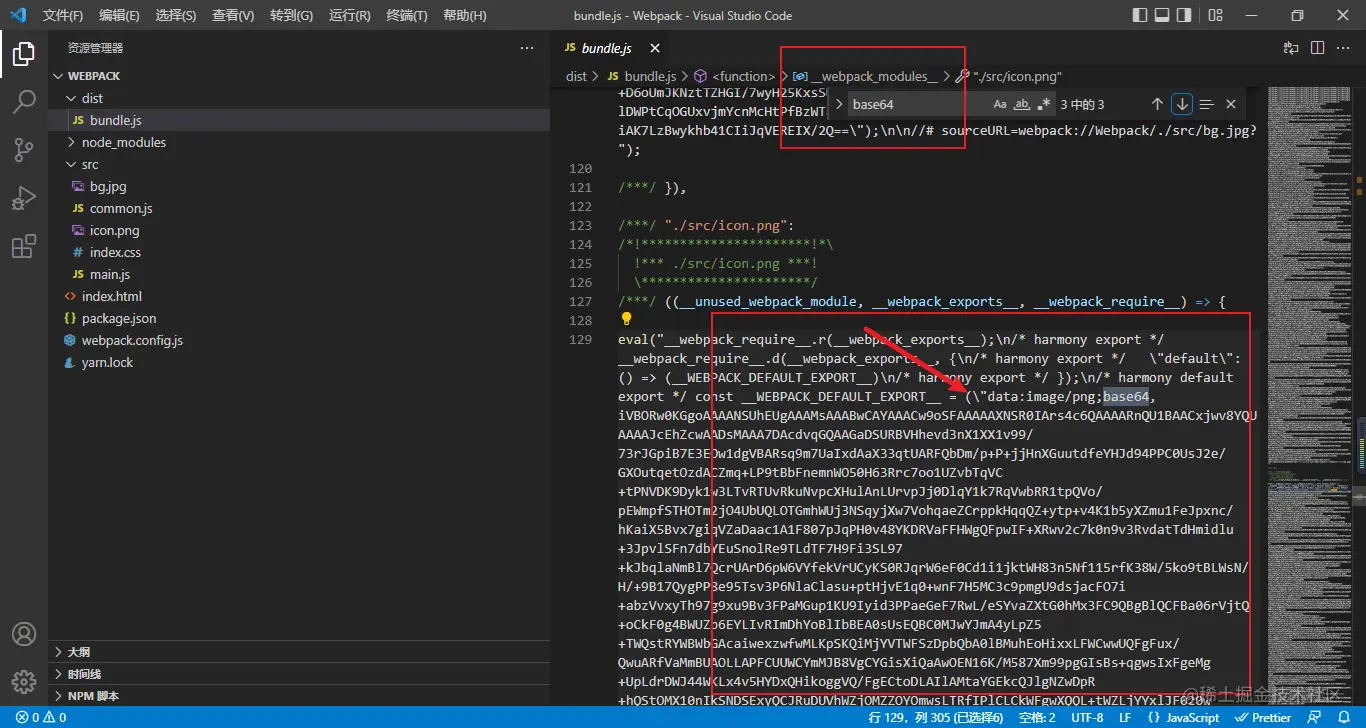Open bg.jpg in the file tree
1366x728 pixels.
tap(108, 186)
